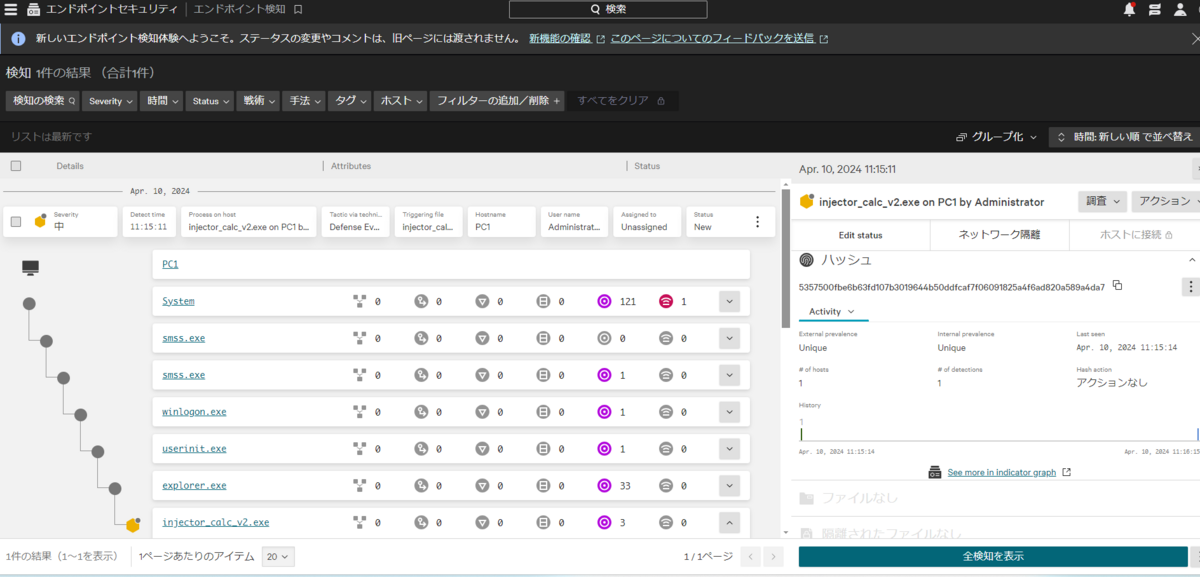Click the purple target icon in injector_calc_v2.exe row

pyautogui.click(x=604, y=522)
